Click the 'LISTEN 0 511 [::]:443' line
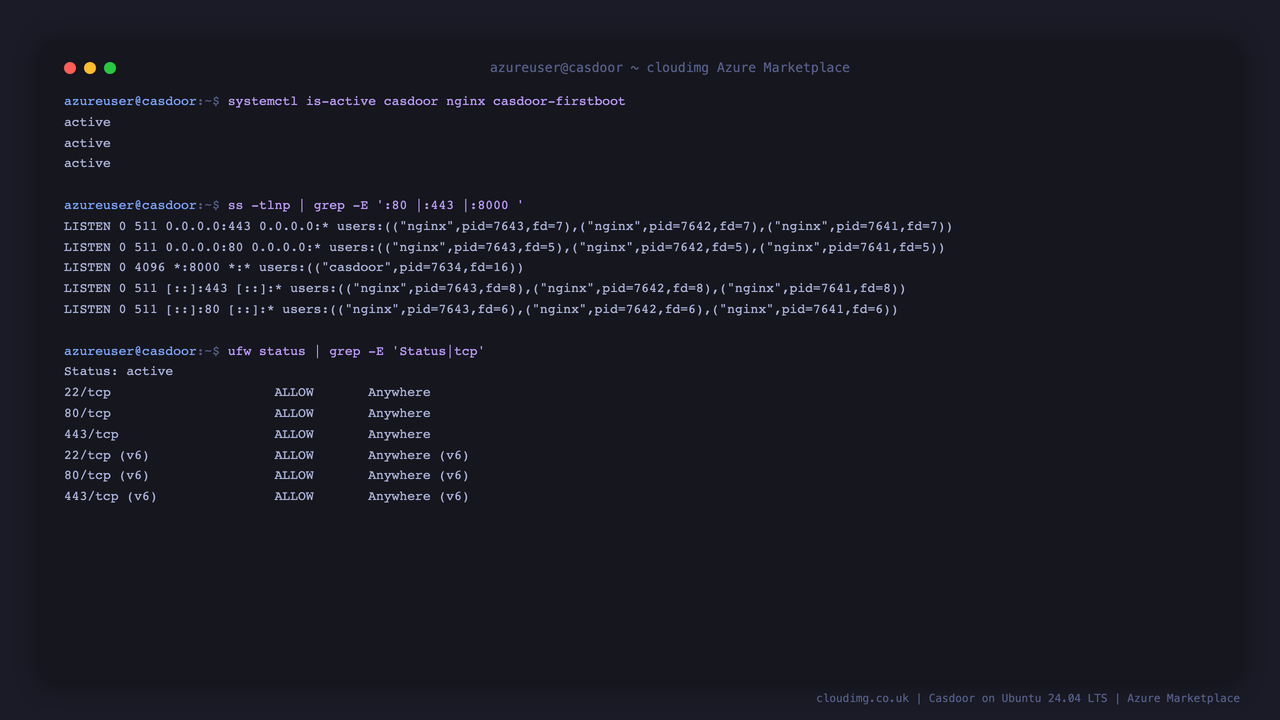 tap(485, 288)
